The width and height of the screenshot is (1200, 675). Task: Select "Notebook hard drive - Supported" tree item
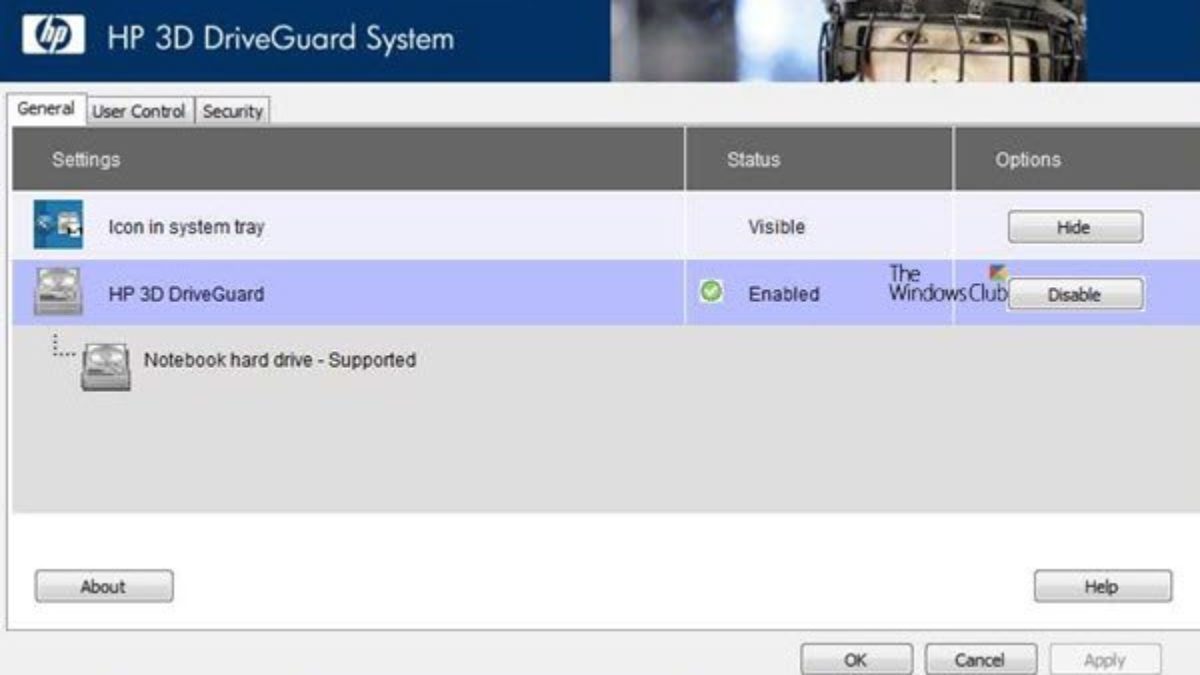[x=280, y=360]
